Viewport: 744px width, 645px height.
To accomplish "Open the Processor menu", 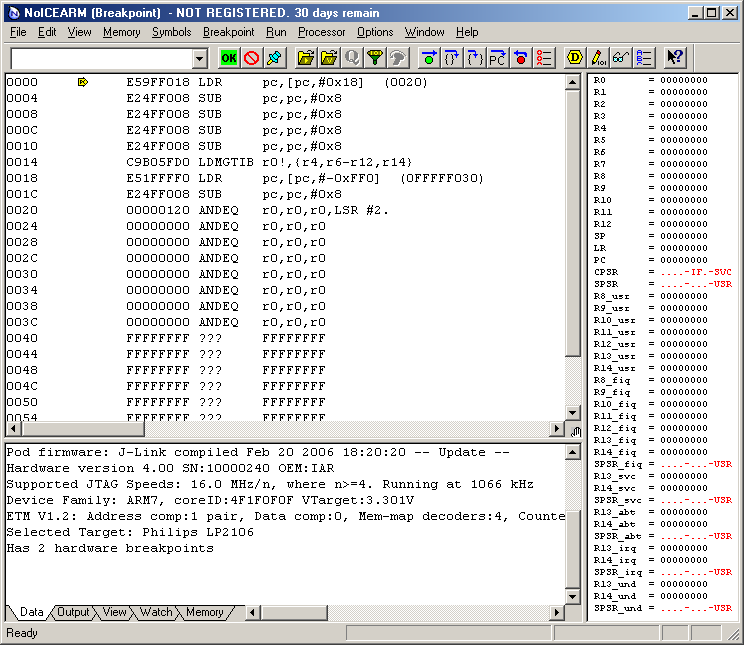I will pos(322,32).
